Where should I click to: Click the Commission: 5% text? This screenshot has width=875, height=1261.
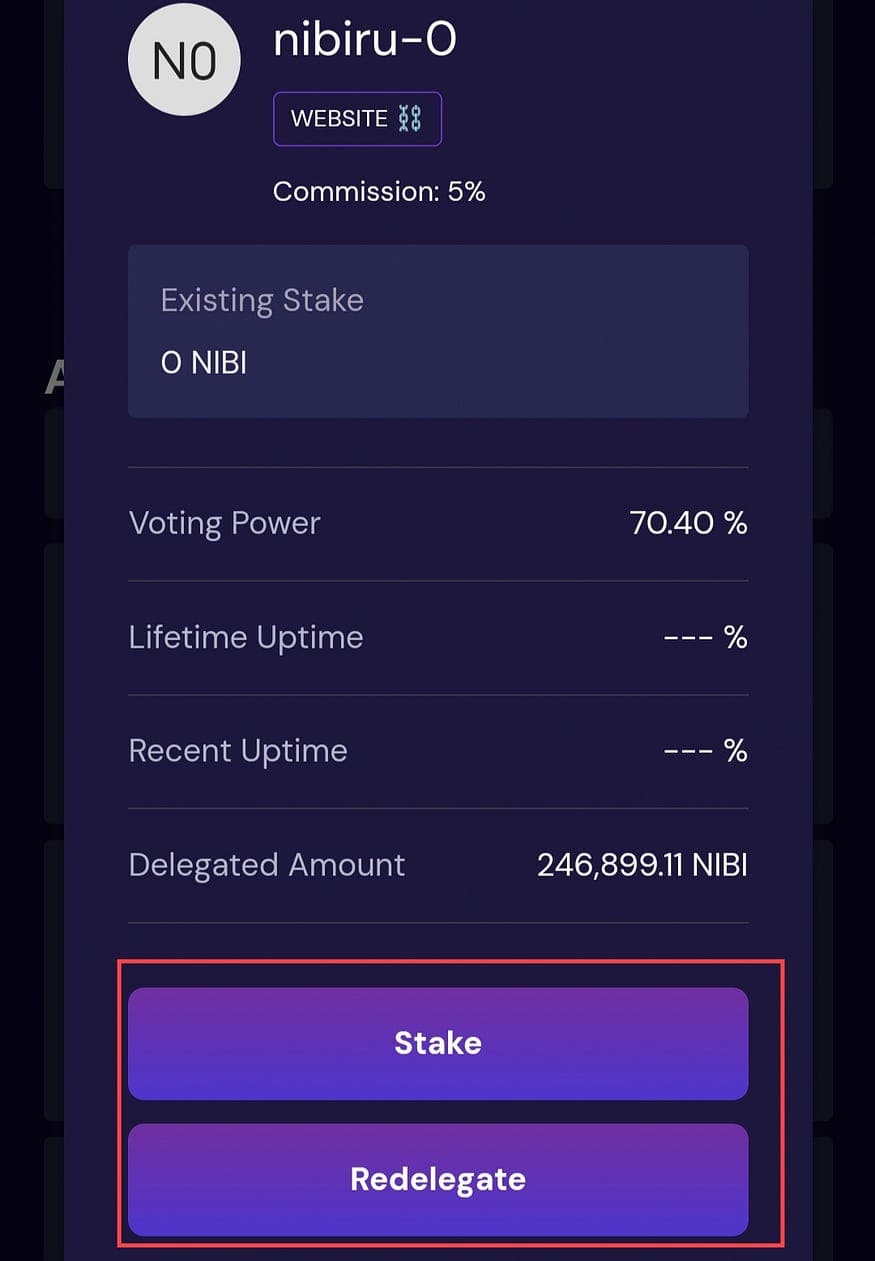379,191
